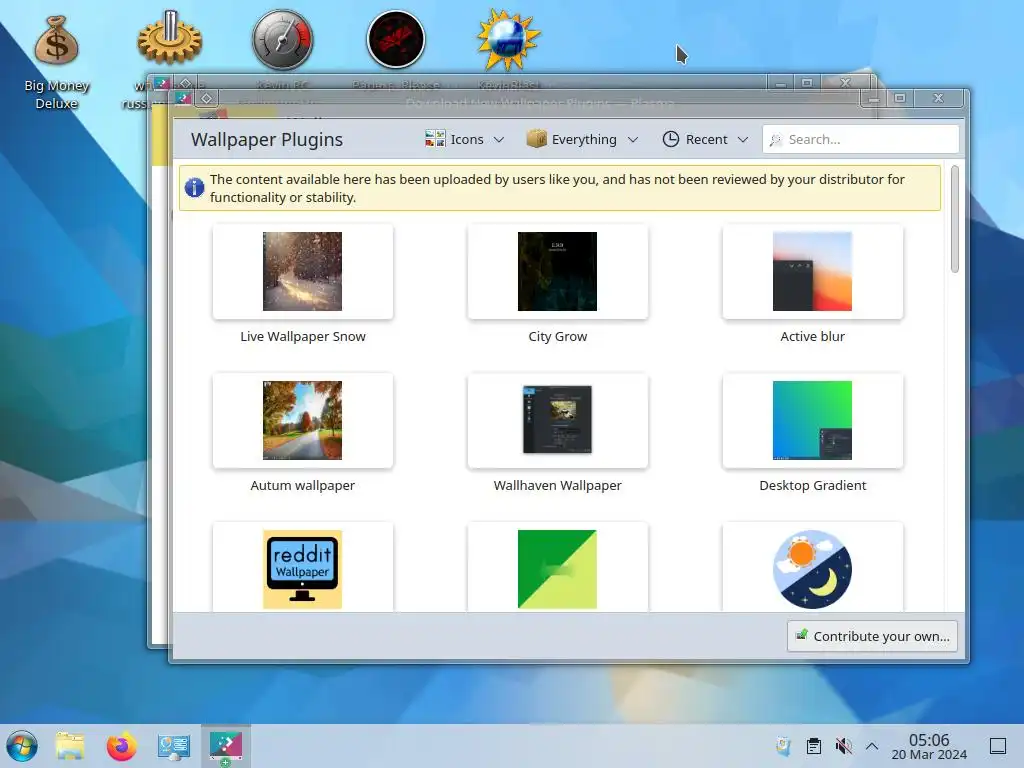Maximize the background window behind the dialog
Screen dimensions: 1024x768
(807, 83)
